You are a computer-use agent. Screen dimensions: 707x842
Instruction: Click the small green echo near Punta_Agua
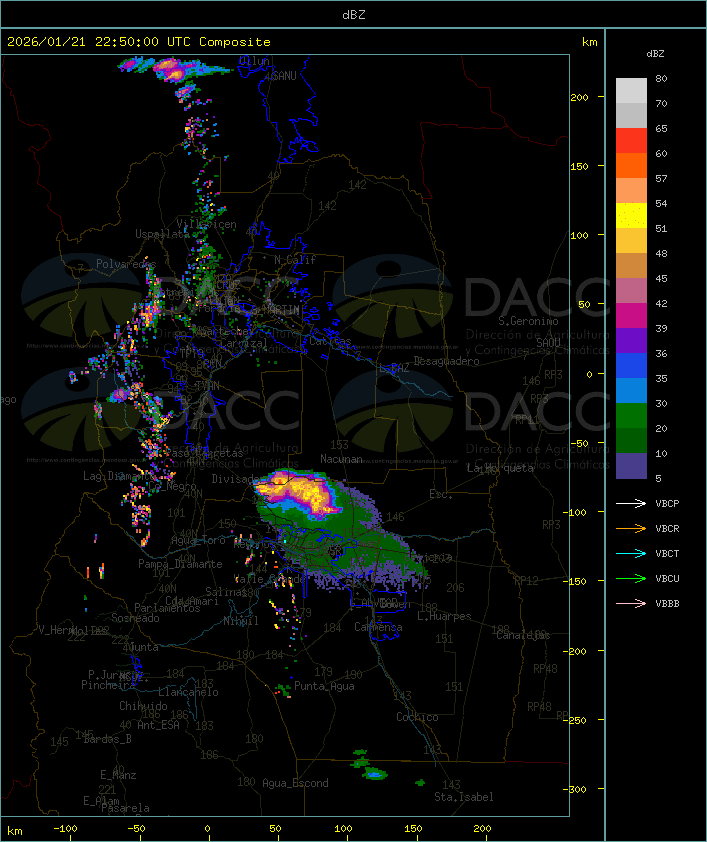283,689
